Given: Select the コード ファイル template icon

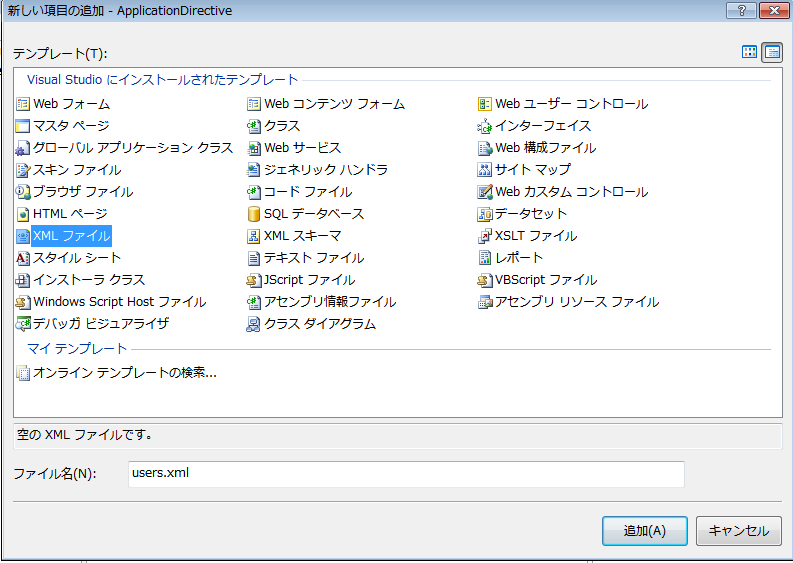Looking at the screenshot, I should [253, 192].
